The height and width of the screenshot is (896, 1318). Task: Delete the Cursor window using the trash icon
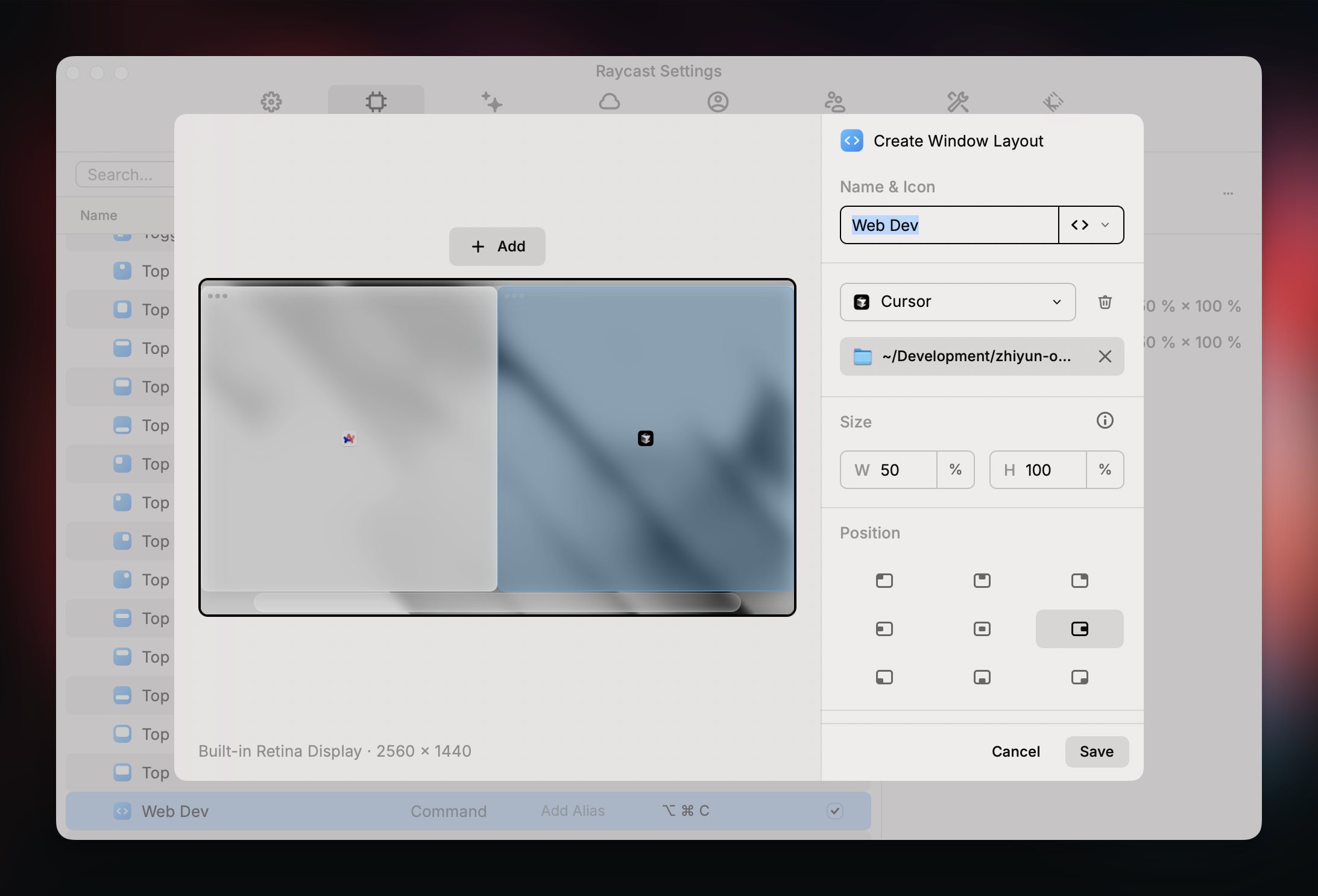coord(1105,302)
